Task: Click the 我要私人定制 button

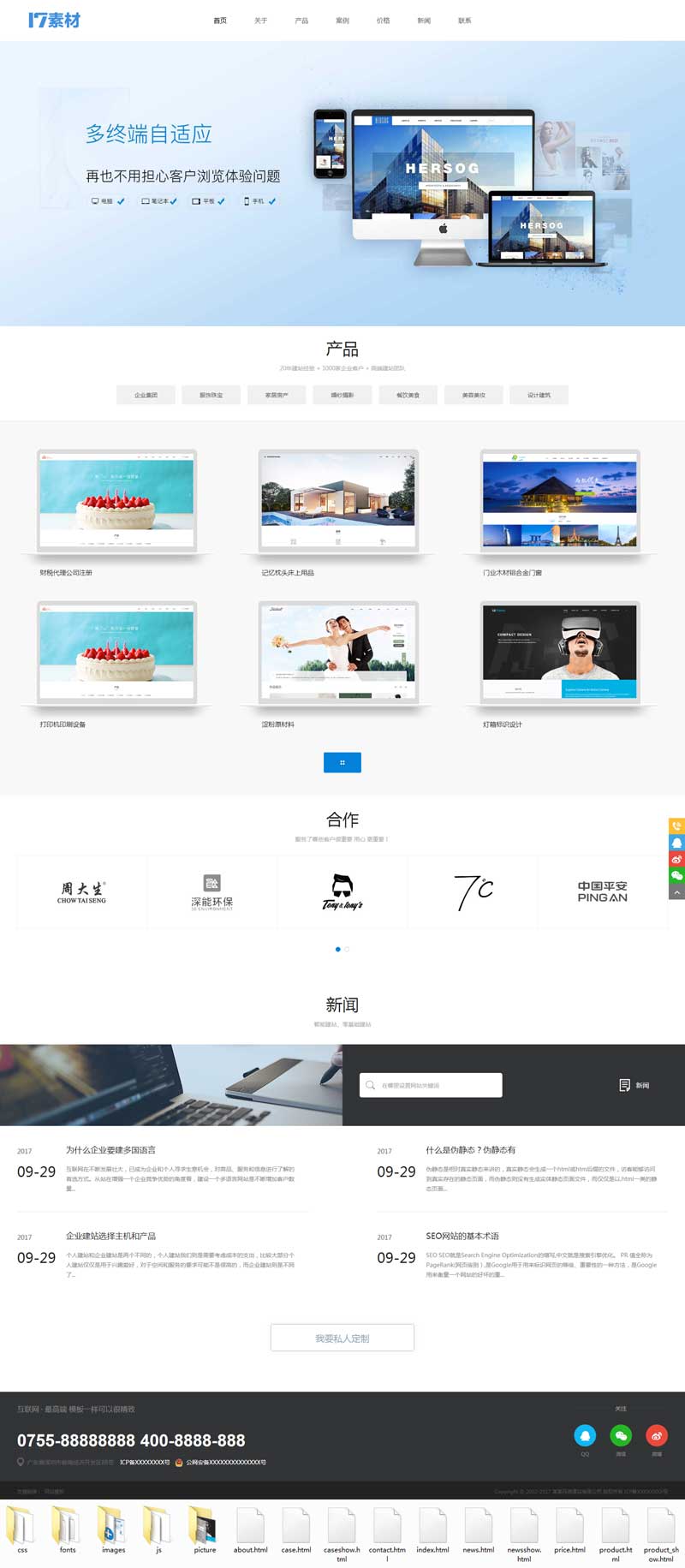Action: tap(342, 1338)
